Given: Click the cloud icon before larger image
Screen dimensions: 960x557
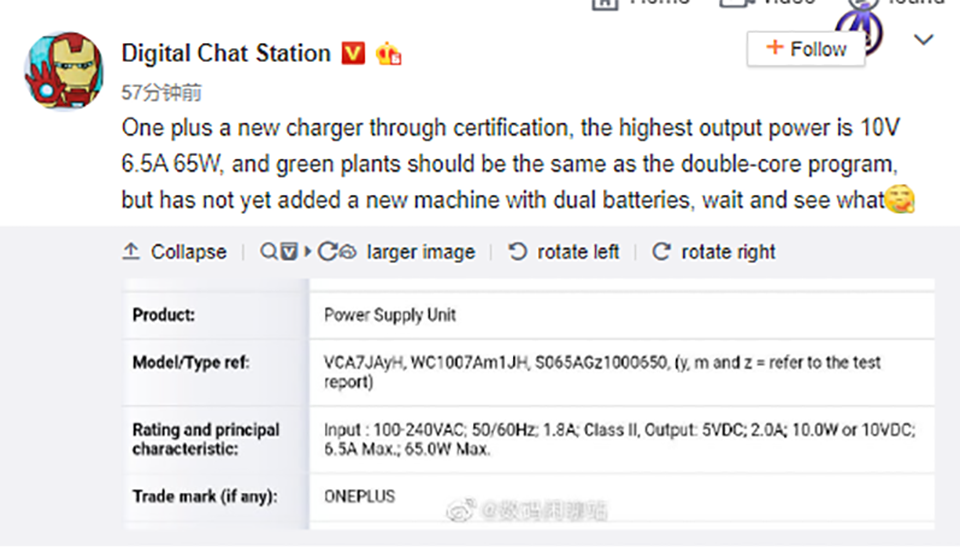Looking at the screenshot, I should (348, 252).
